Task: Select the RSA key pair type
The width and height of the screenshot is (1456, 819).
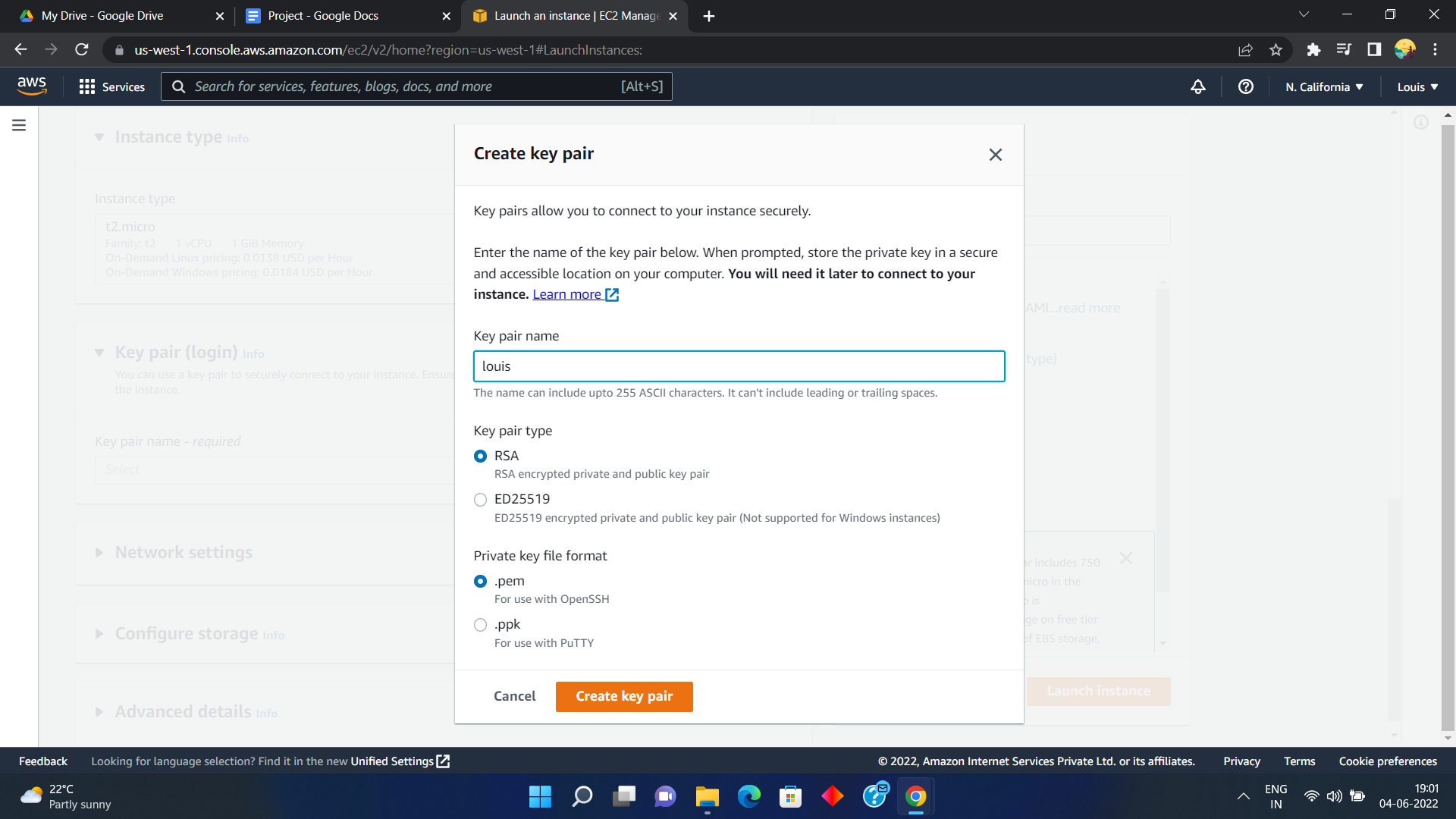Action: 480,457
